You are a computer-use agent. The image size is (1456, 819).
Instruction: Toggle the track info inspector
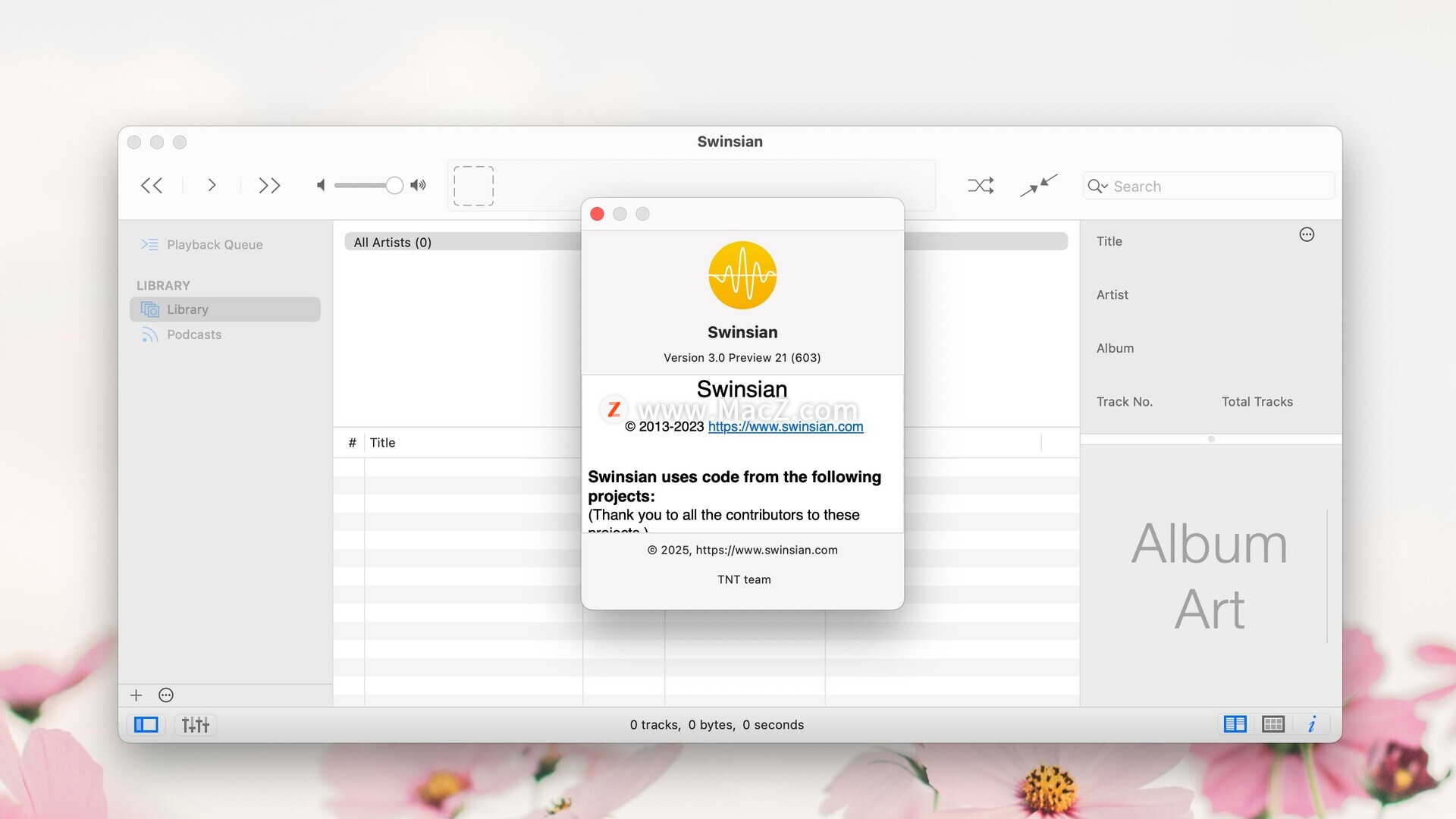[x=1312, y=725]
